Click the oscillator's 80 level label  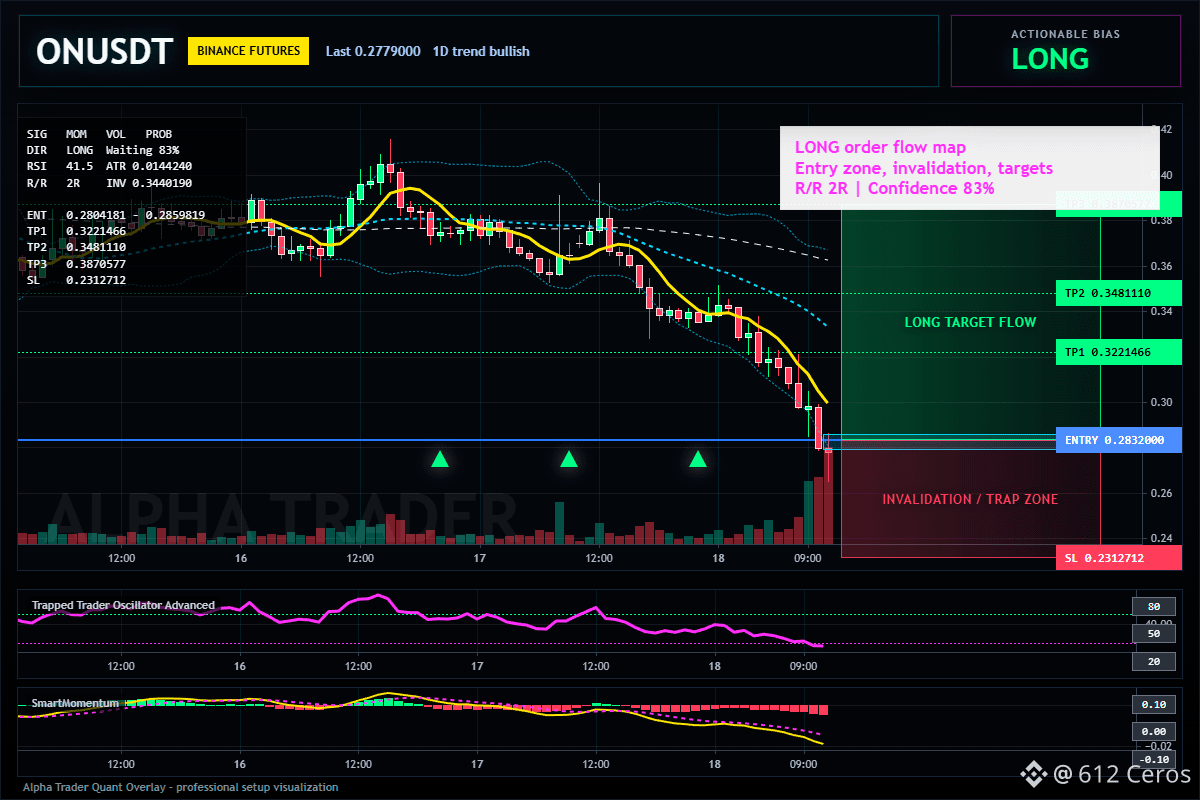(x=1153, y=606)
